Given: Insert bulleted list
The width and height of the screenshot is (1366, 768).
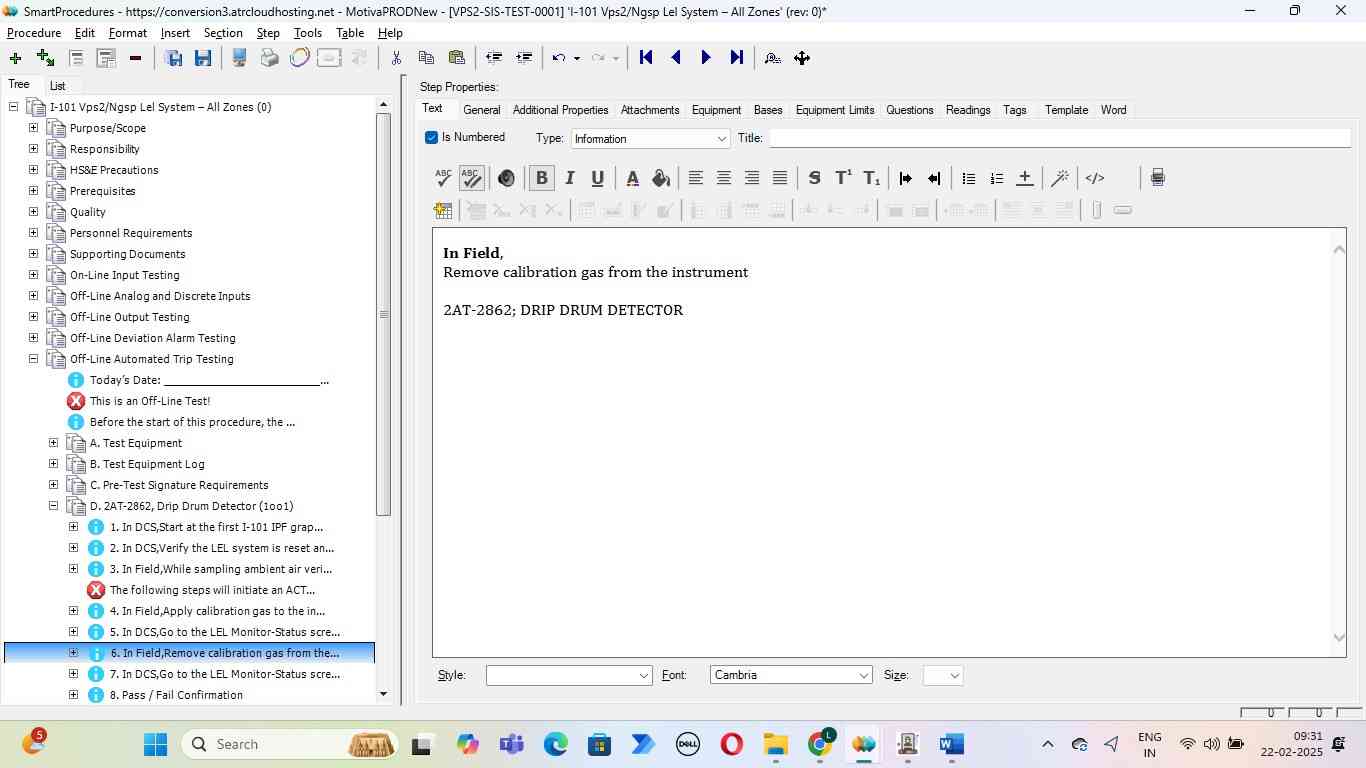Looking at the screenshot, I should (968, 178).
